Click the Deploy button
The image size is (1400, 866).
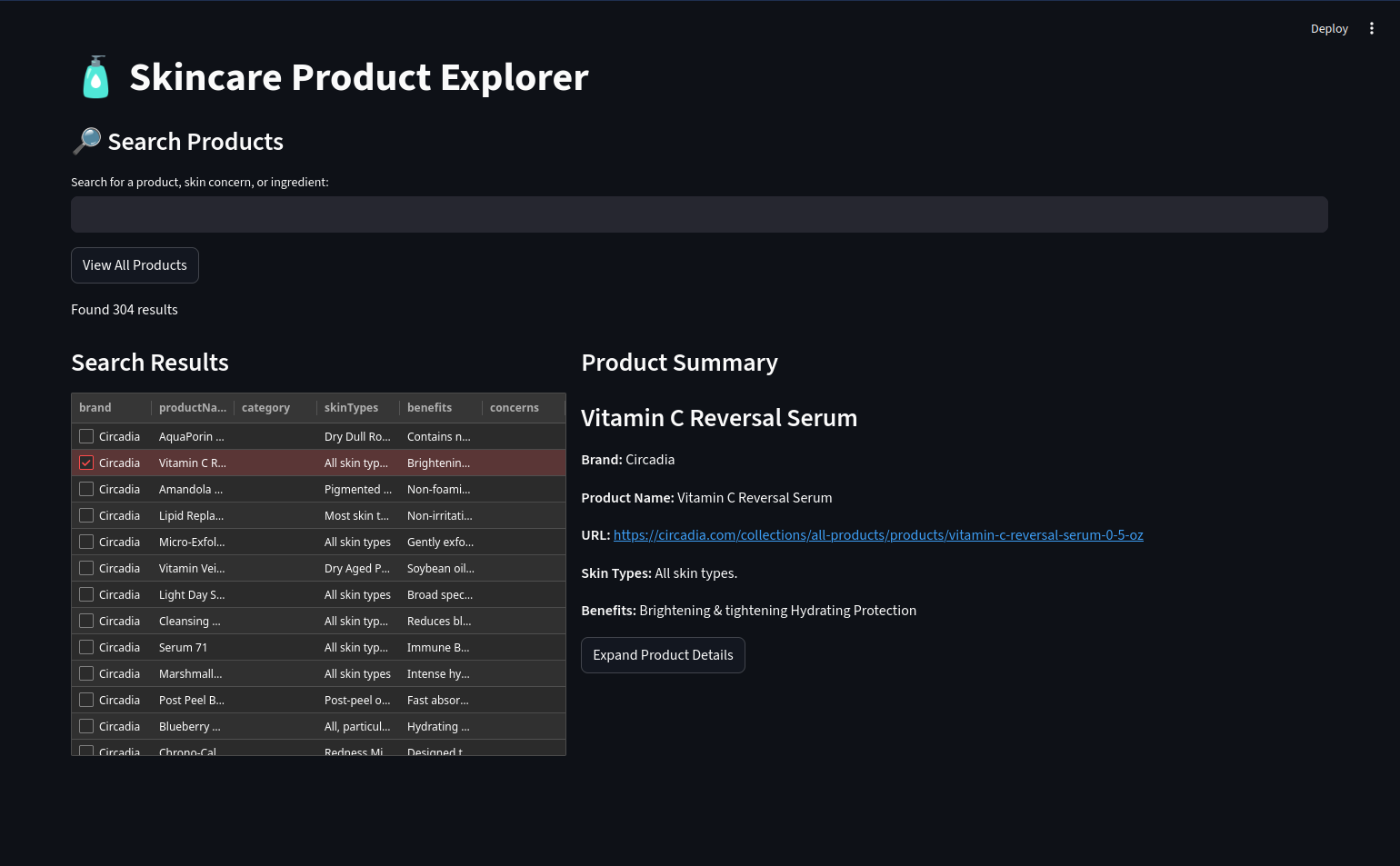click(1329, 29)
